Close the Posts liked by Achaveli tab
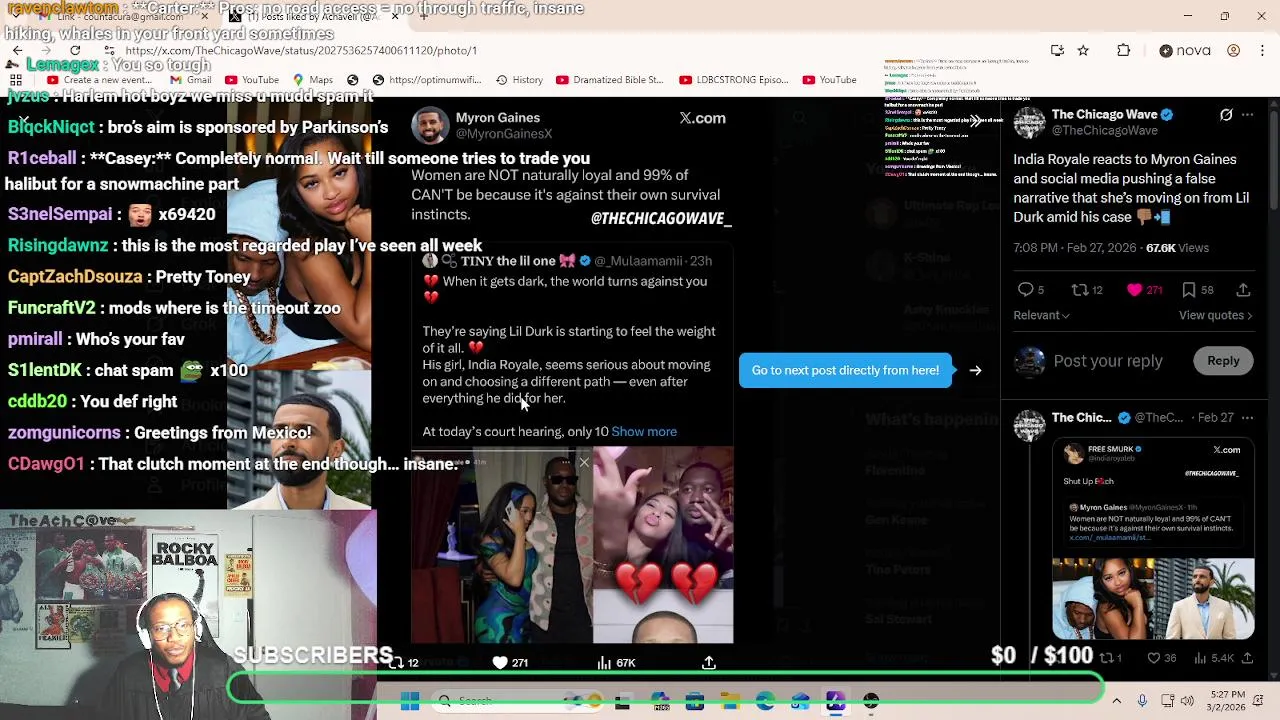Screen dimensions: 1280x720 point(395,16)
